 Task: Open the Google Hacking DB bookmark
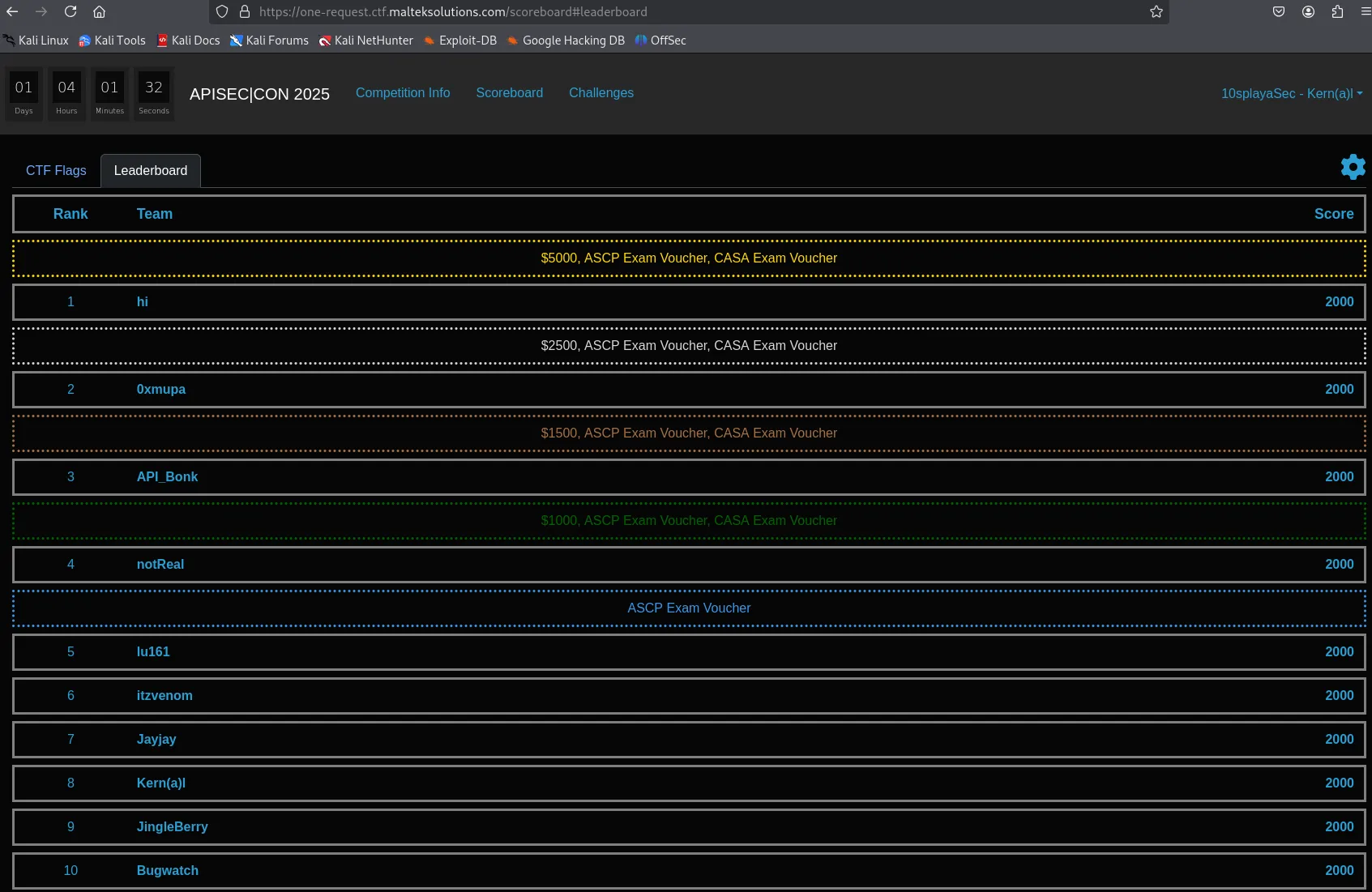click(566, 41)
